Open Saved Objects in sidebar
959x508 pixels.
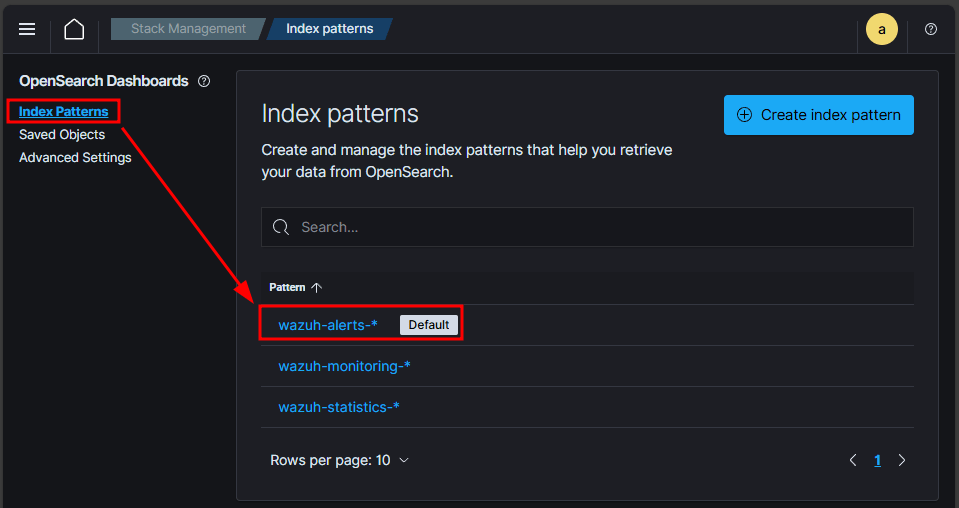(x=62, y=134)
